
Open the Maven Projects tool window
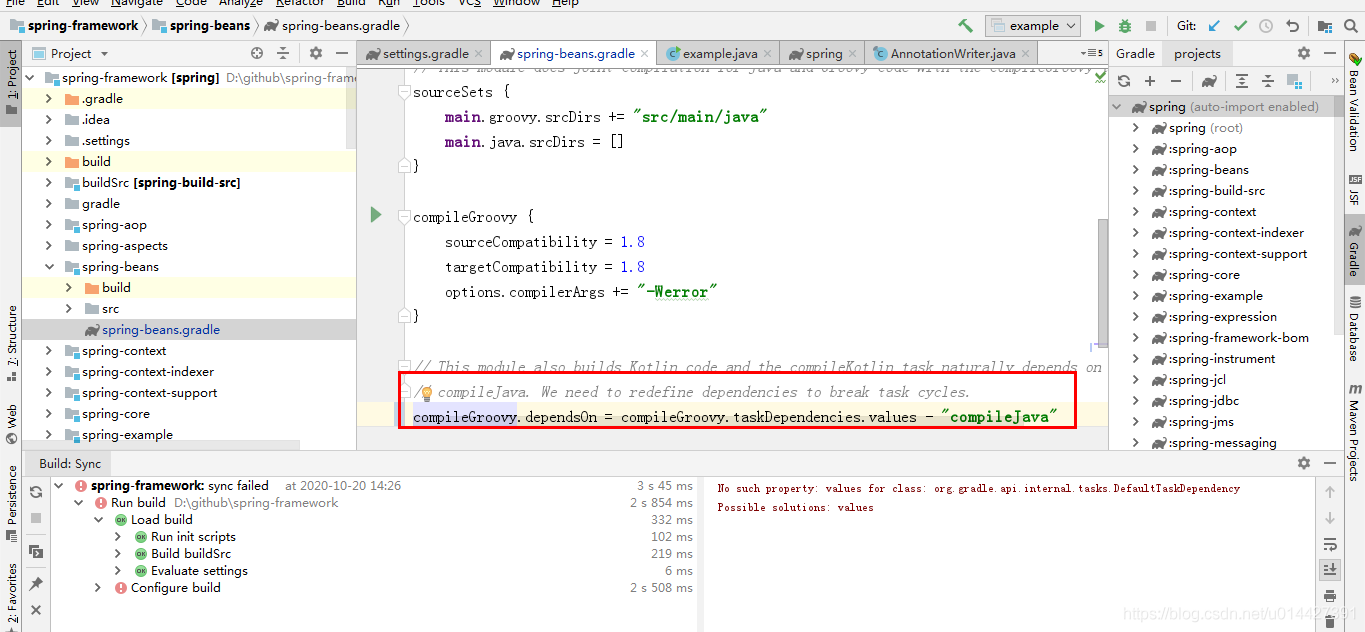[x=1354, y=431]
